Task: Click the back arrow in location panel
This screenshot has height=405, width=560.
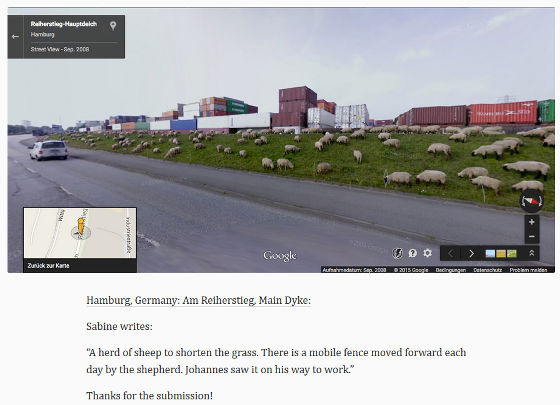Action: tap(15, 36)
